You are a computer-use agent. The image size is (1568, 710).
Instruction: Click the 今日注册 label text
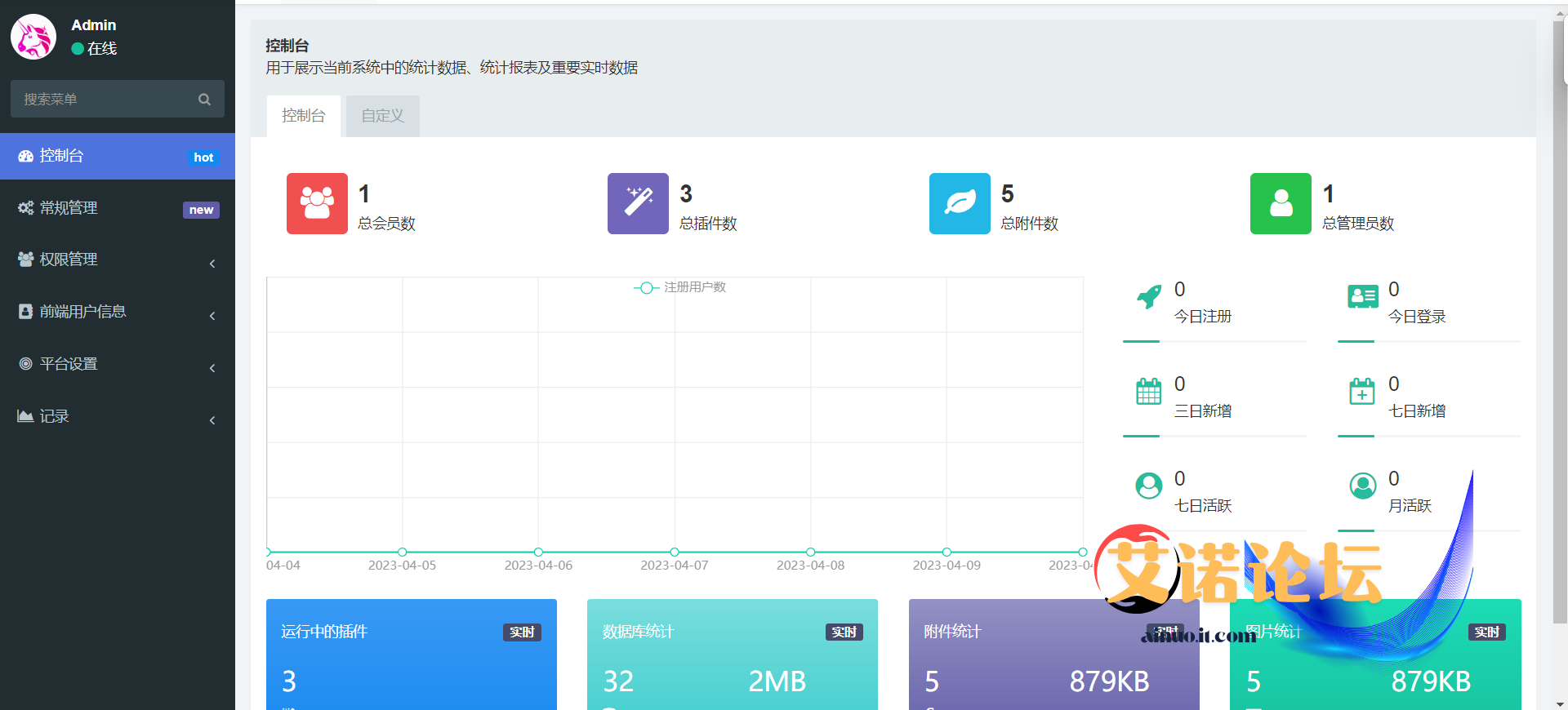pyautogui.click(x=1203, y=317)
